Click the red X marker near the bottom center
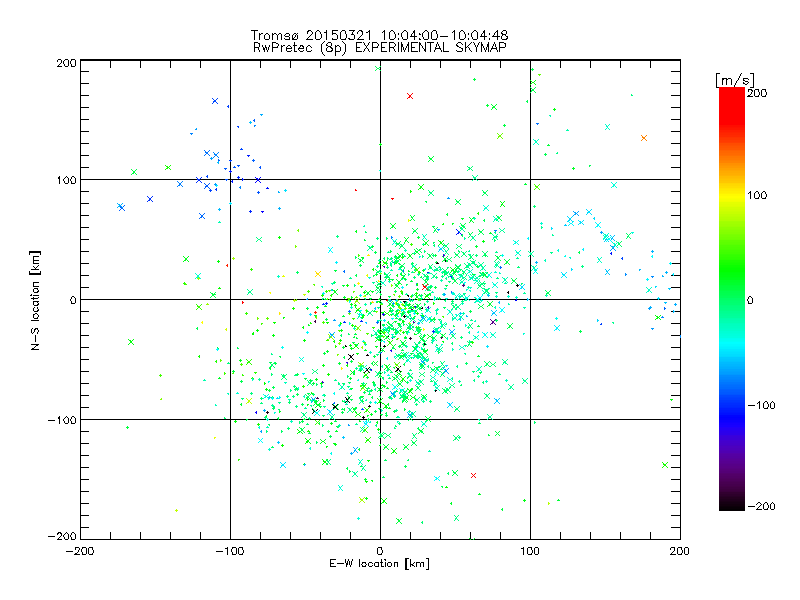Image resolution: width=800 pixels, height=600 pixels. [x=473, y=476]
